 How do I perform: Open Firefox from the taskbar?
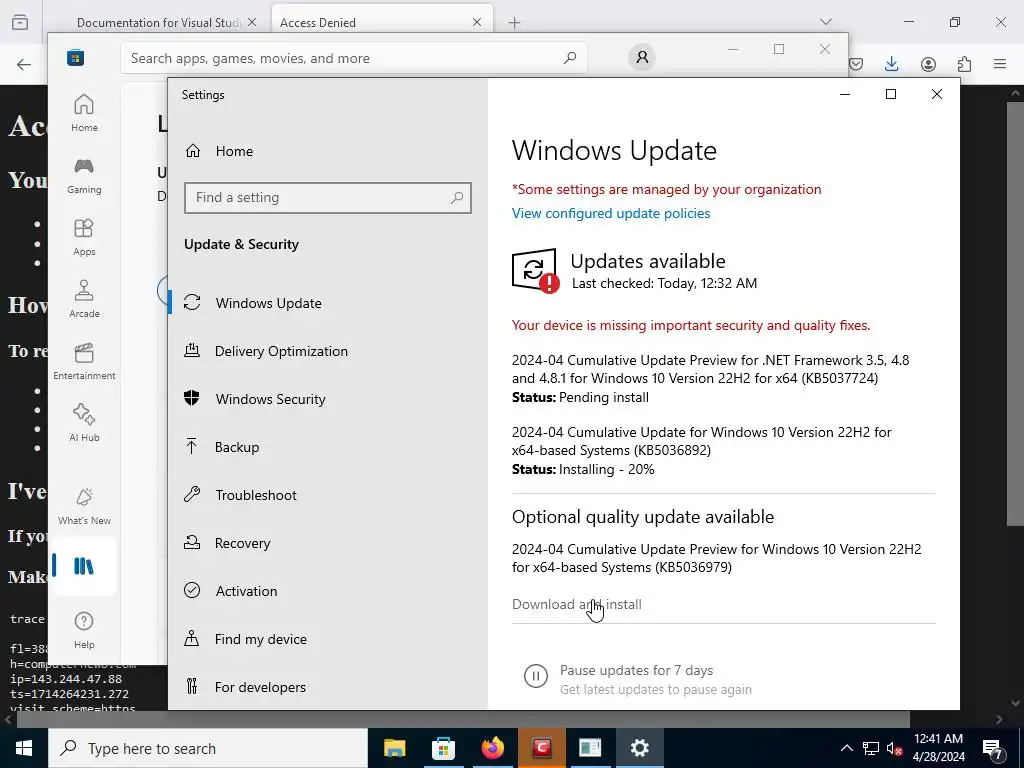coord(493,748)
